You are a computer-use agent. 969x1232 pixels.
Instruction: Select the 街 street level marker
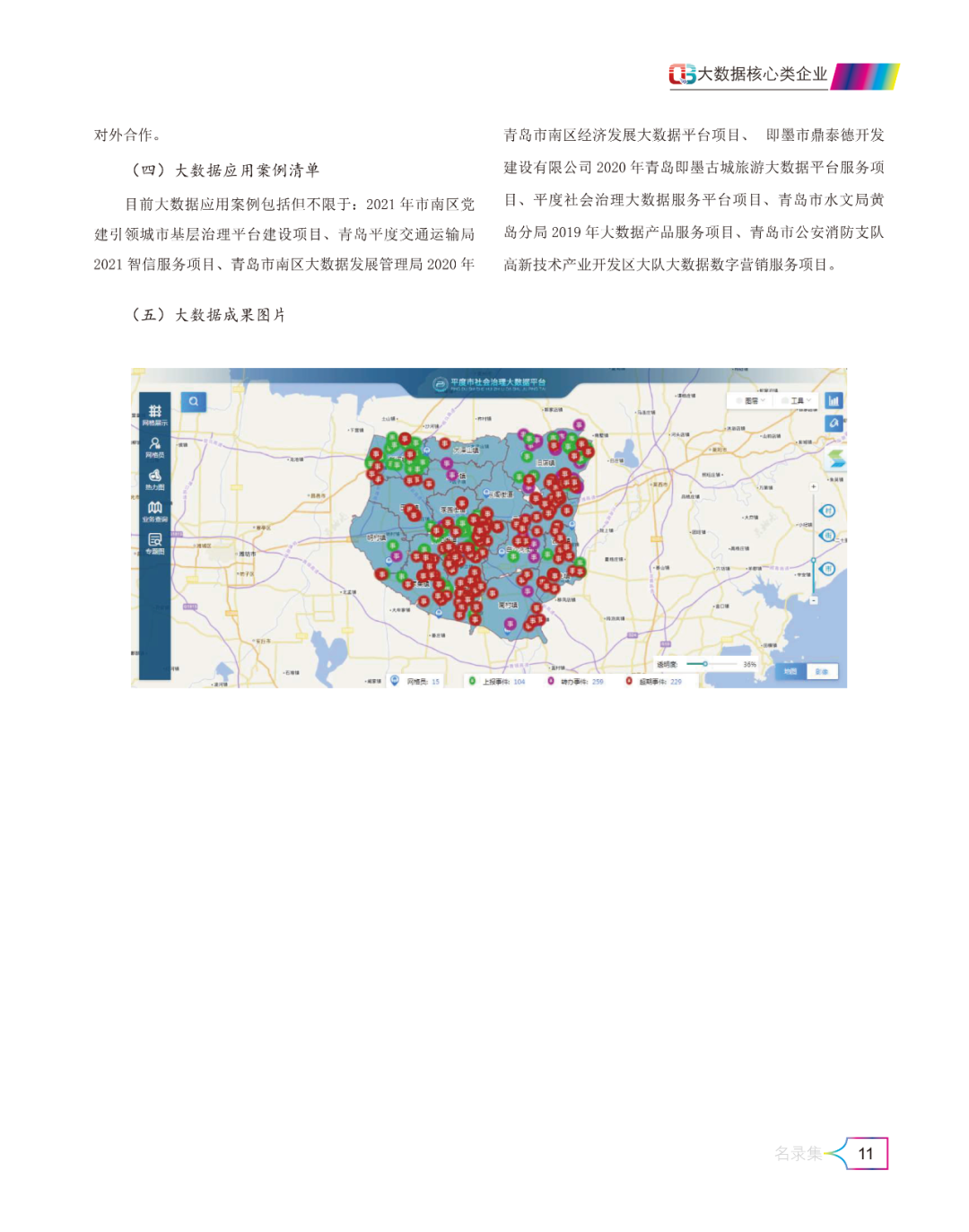pyautogui.click(x=828, y=536)
